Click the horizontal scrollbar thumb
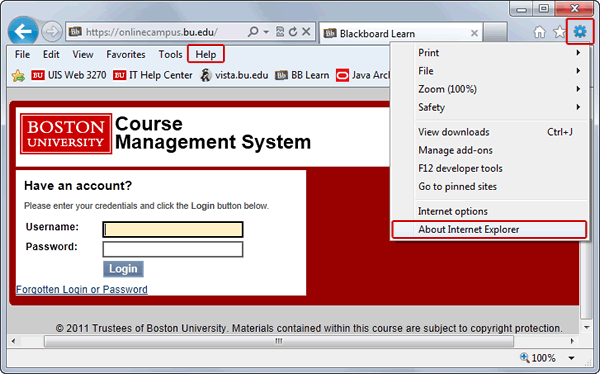This screenshot has height=374, width=600. pyautogui.click(x=279, y=341)
